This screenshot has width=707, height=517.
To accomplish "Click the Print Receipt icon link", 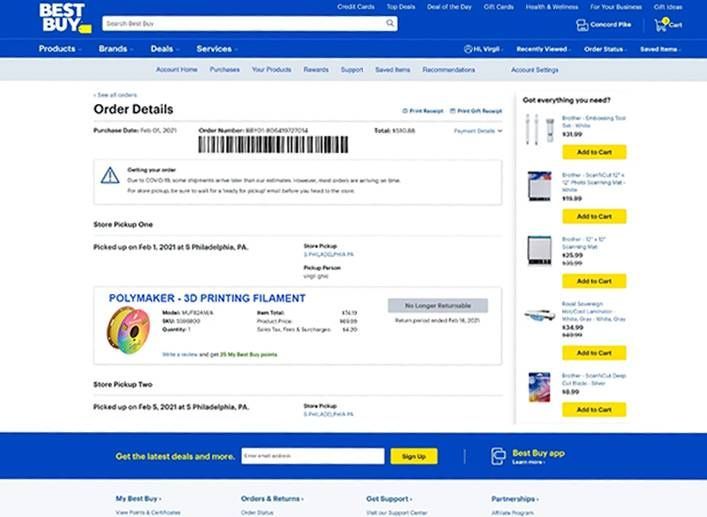I will point(422,111).
